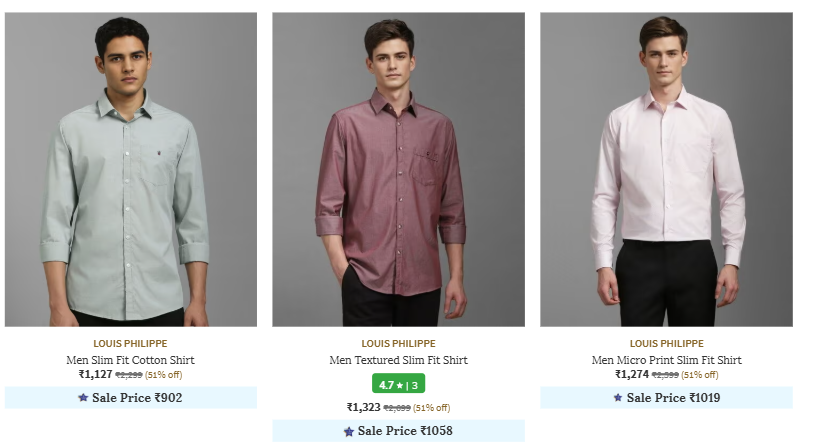This screenshot has width=832, height=445.
Task: Click the star icon beside Sale Price ₹1058
Action: (349, 431)
